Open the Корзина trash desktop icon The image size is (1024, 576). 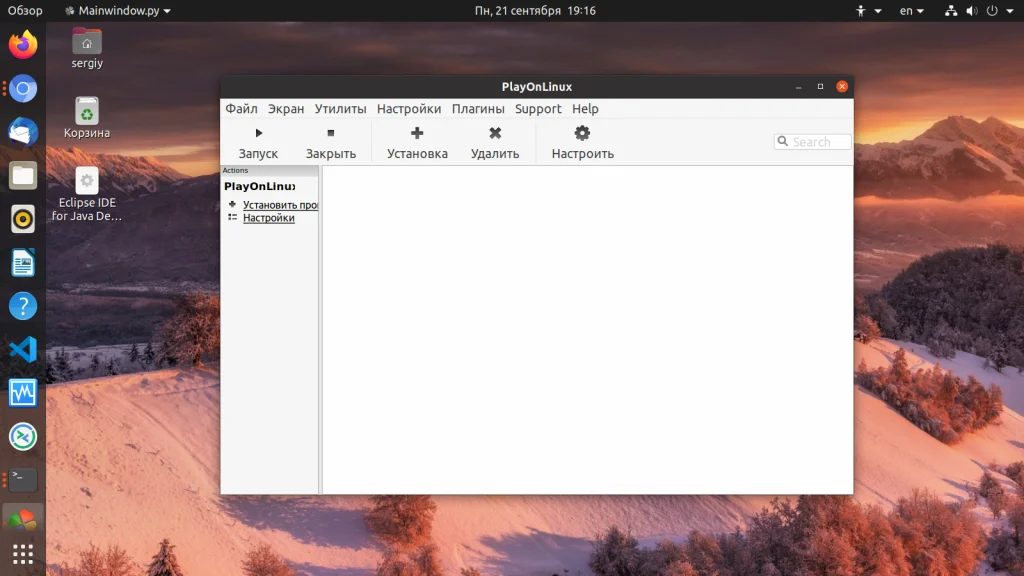87,118
